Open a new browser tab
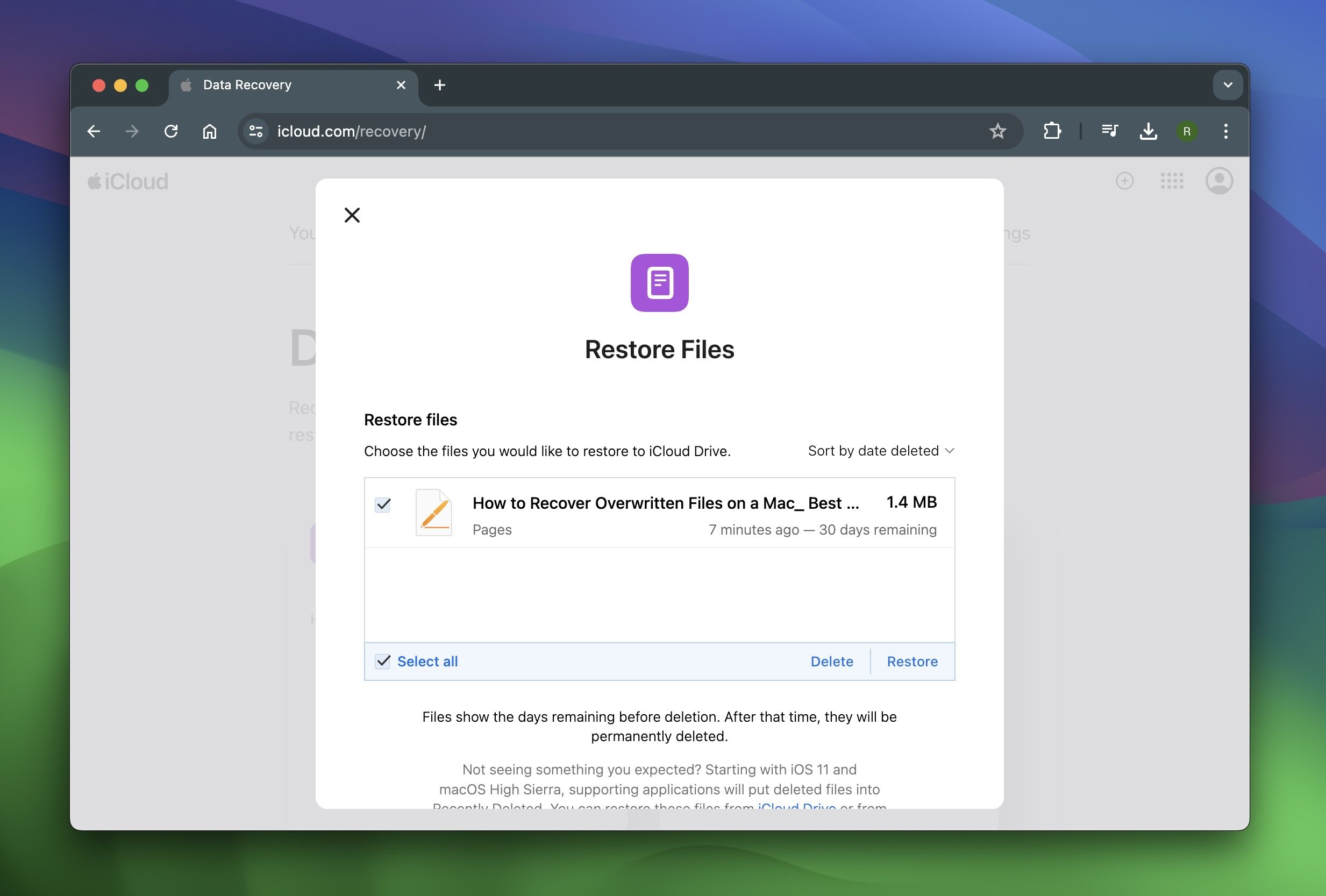 [438, 84]
